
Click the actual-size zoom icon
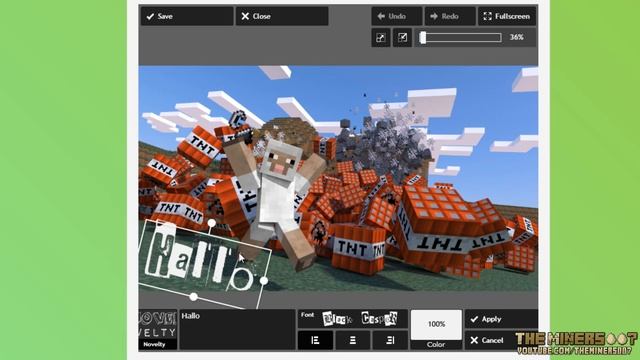coord(402,38)
